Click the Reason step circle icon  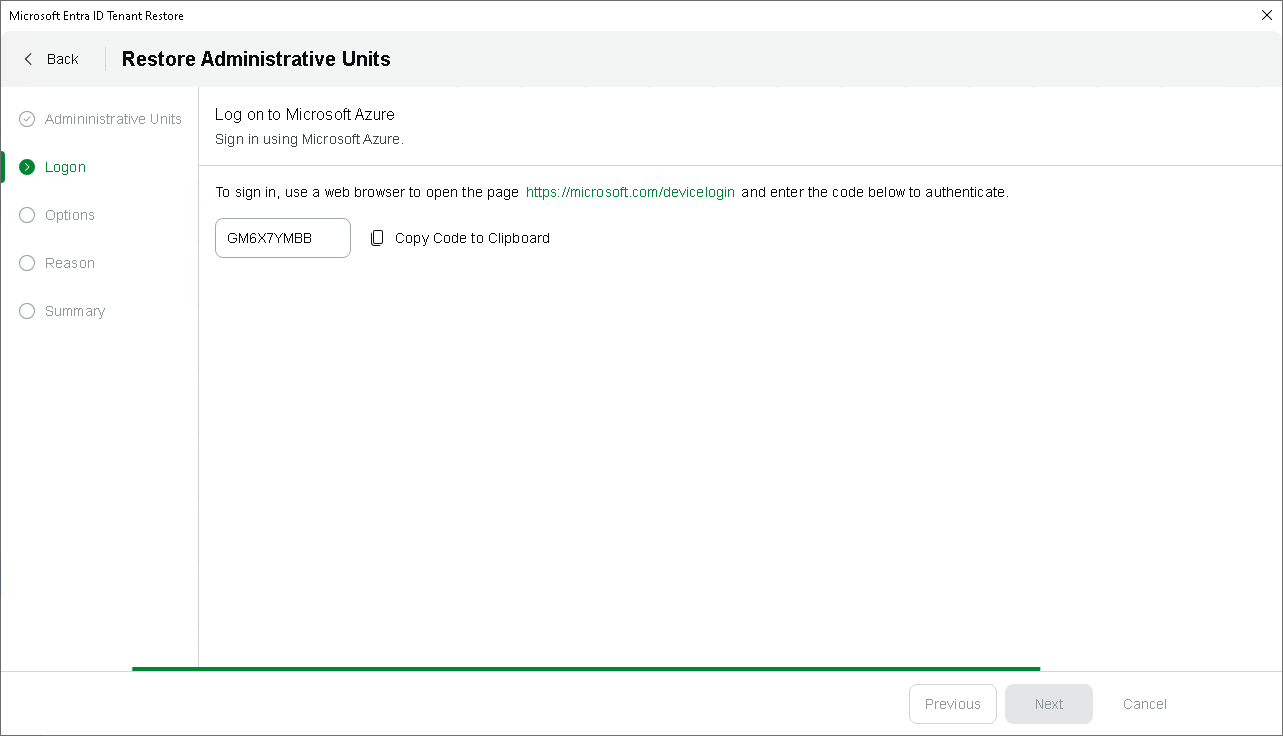pyautogui.click(x=27, y=263)
